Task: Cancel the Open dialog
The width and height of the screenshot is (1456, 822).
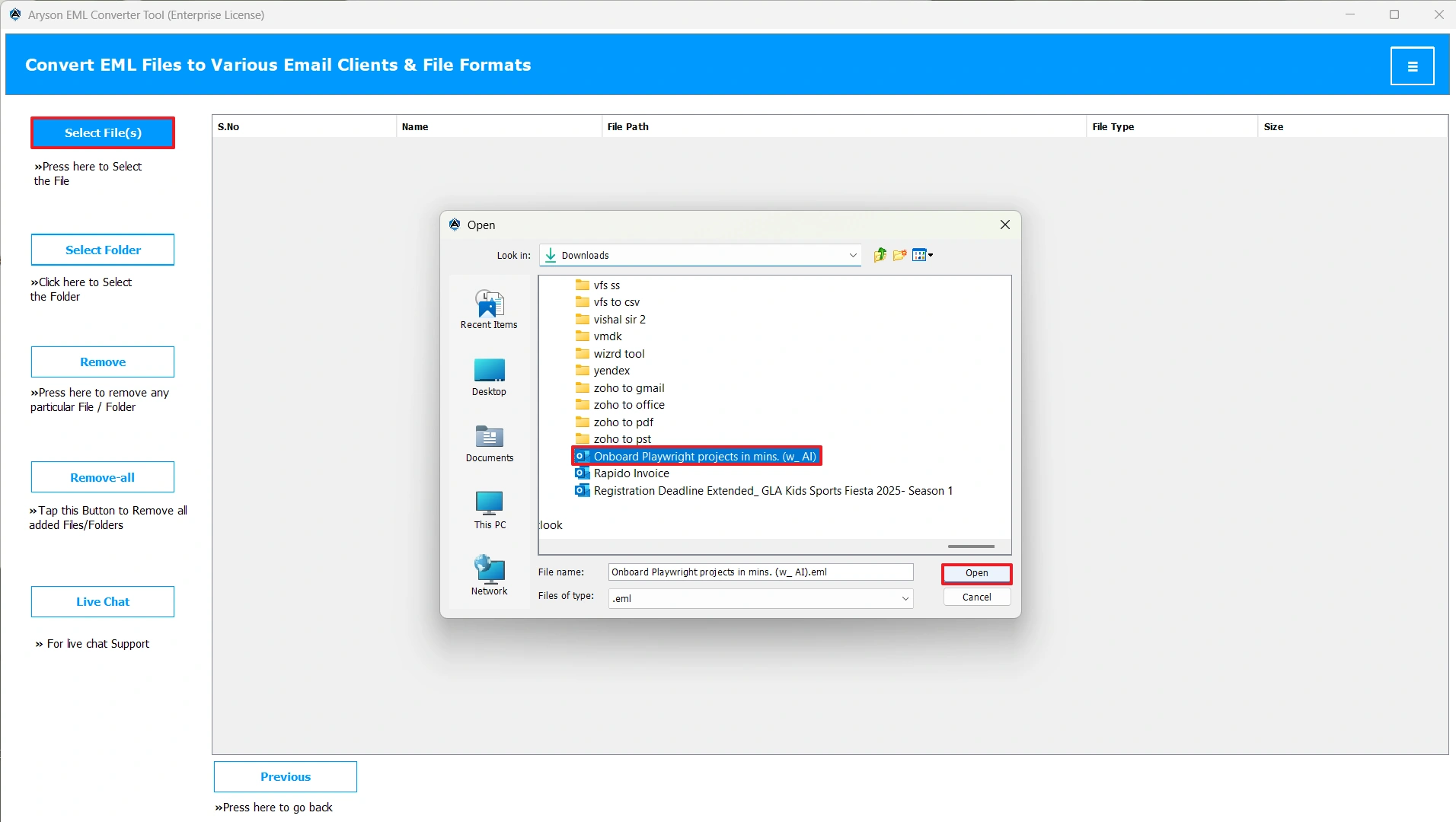Action: tap(975, 597)
